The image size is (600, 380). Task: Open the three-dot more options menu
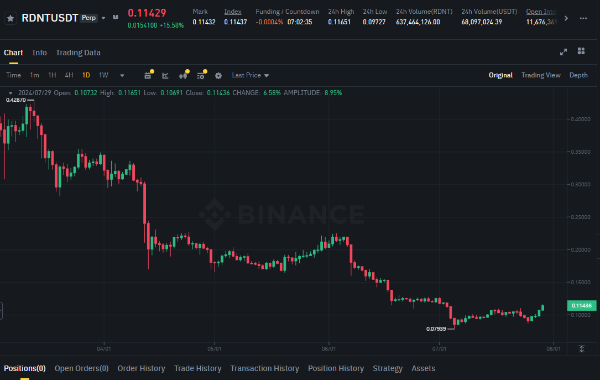[x=583, y=18]
